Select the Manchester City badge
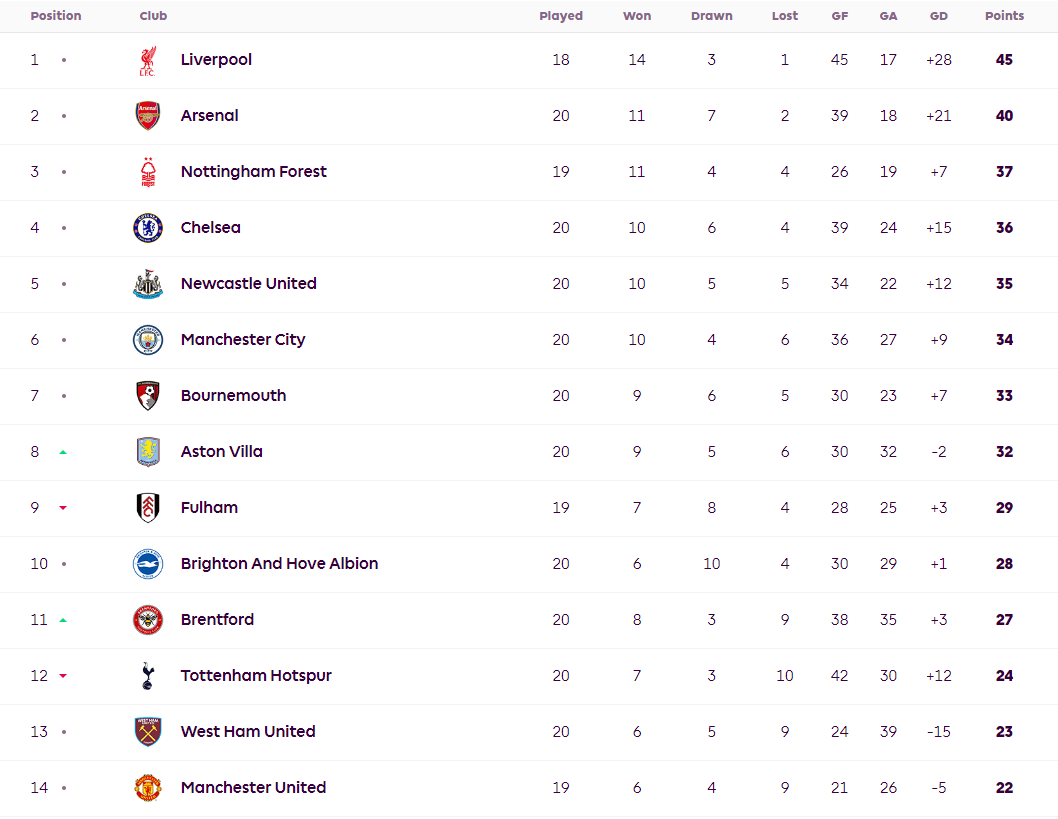 click(148, 340)
